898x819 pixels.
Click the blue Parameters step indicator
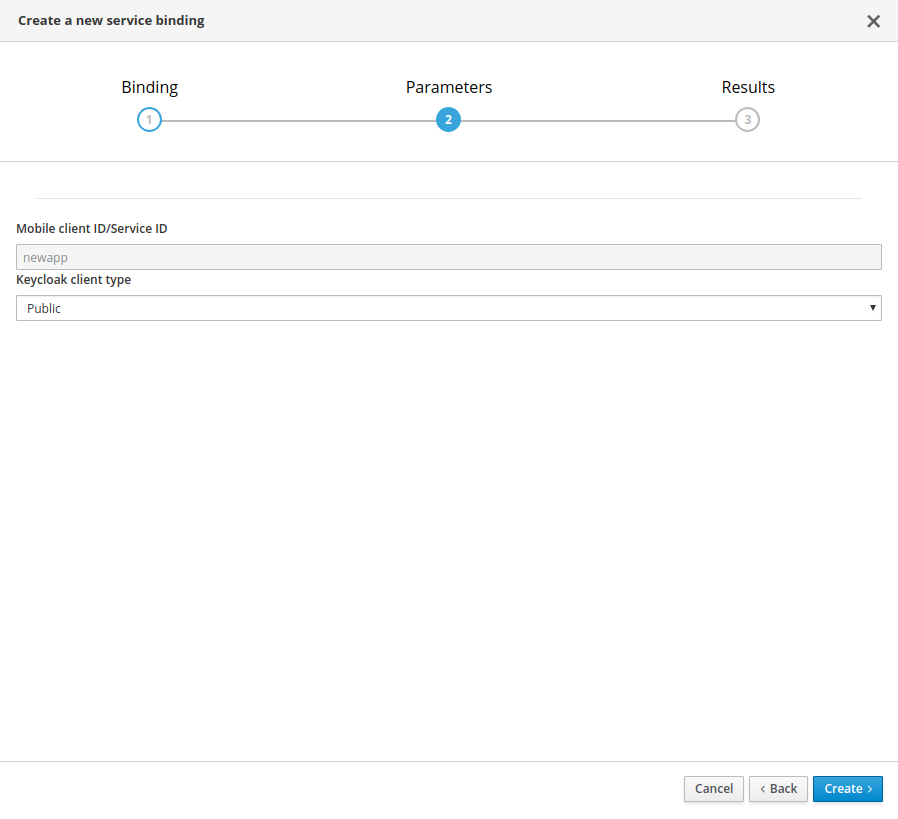448,119
